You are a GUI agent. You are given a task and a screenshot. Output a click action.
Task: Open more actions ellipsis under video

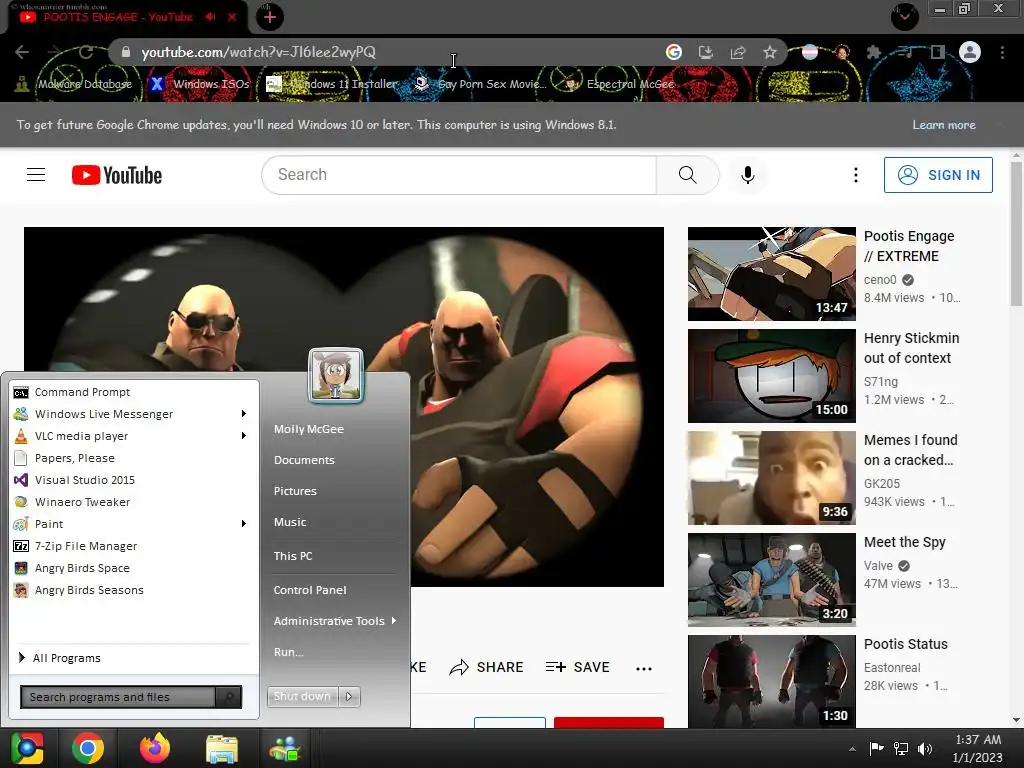pyautogui.click(x=644, y=668)
